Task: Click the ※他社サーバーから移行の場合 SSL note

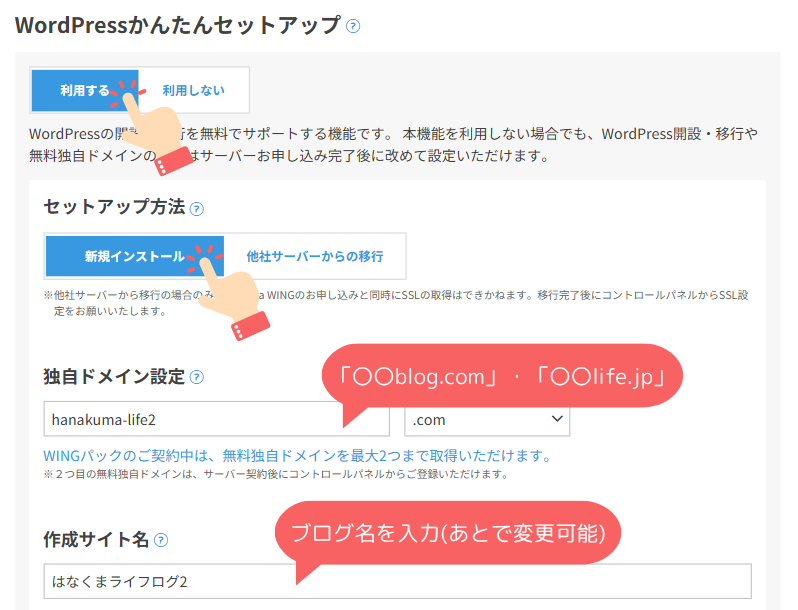Action: click(396, 303)
